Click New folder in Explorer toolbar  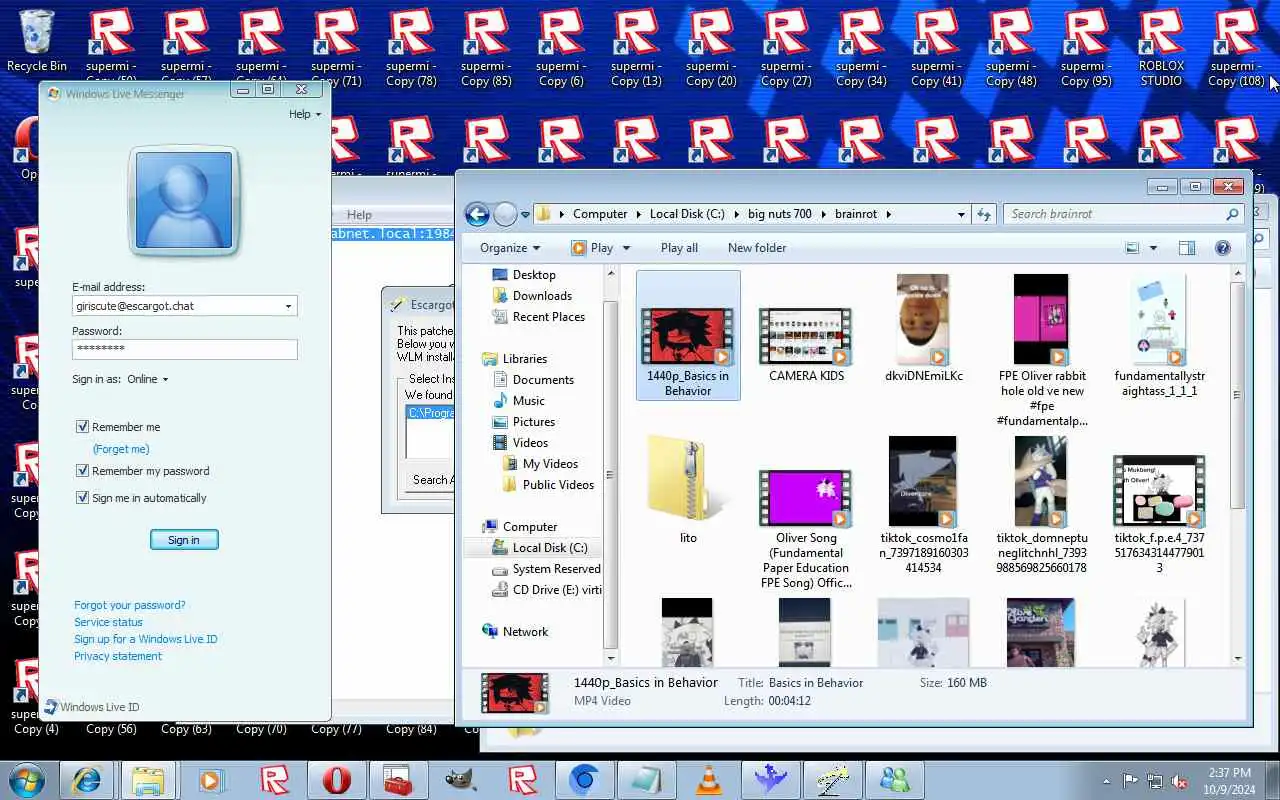[757, 248]
